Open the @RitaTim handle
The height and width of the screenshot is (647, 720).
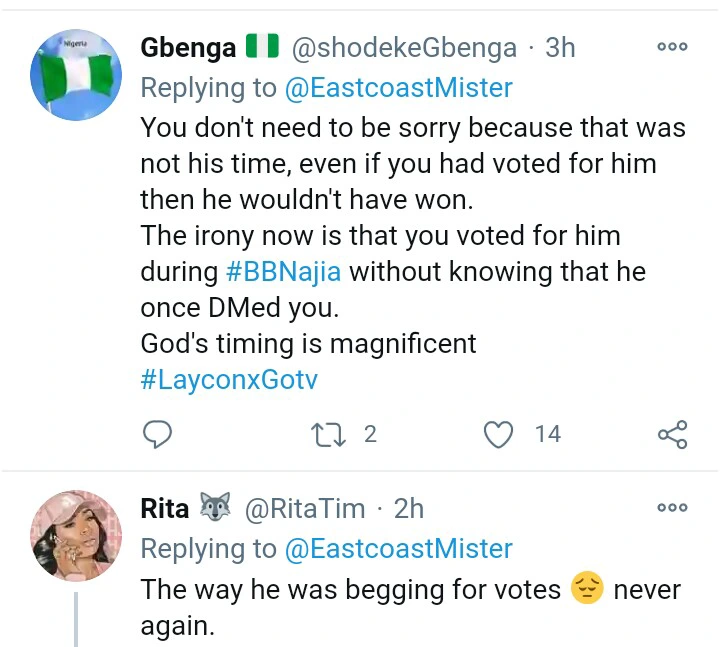305,509
